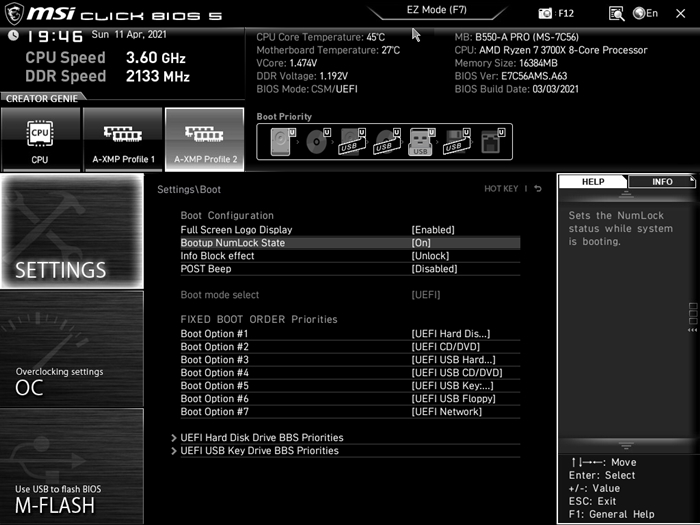Close the BIOS with the X button
The width and height of the screenshot is (700, 525).
(x=680, y=14)
